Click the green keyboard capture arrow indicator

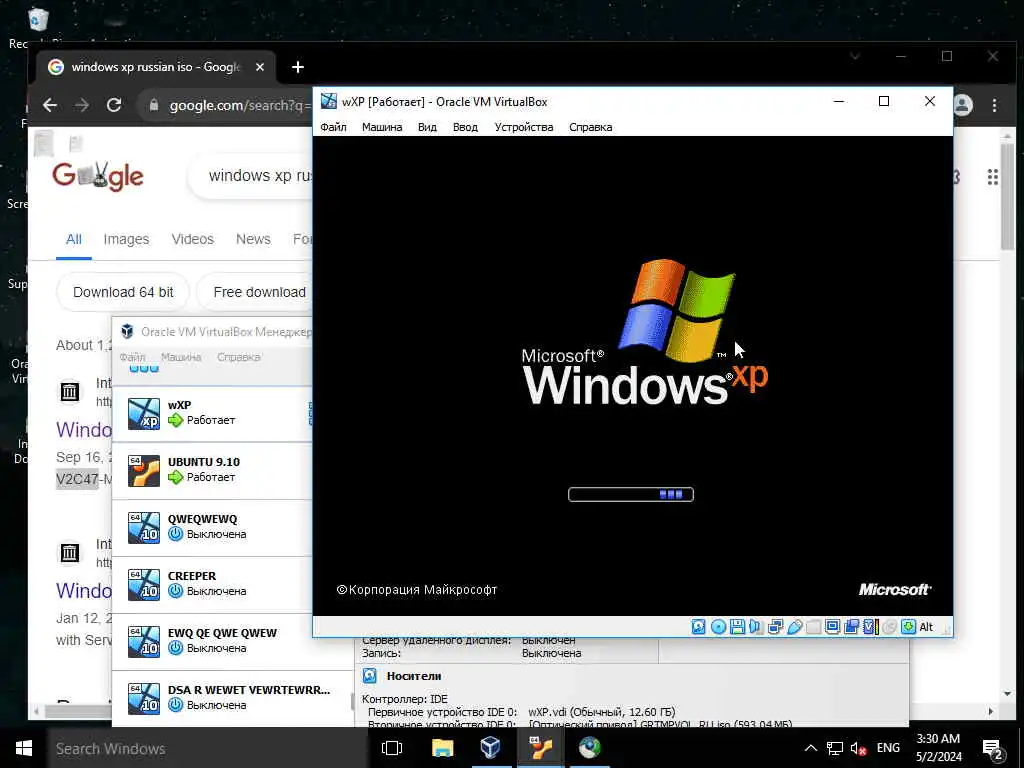point(908,627)
